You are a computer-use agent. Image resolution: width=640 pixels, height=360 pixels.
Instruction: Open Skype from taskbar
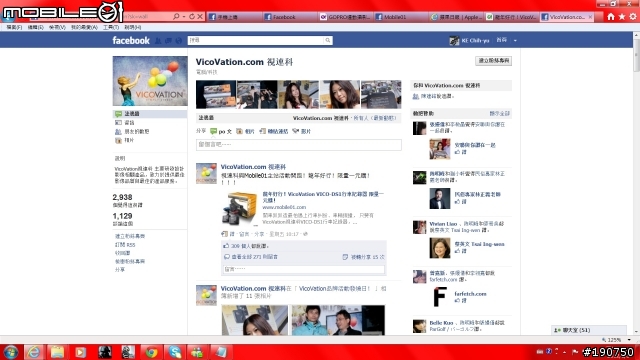(175, 352)
